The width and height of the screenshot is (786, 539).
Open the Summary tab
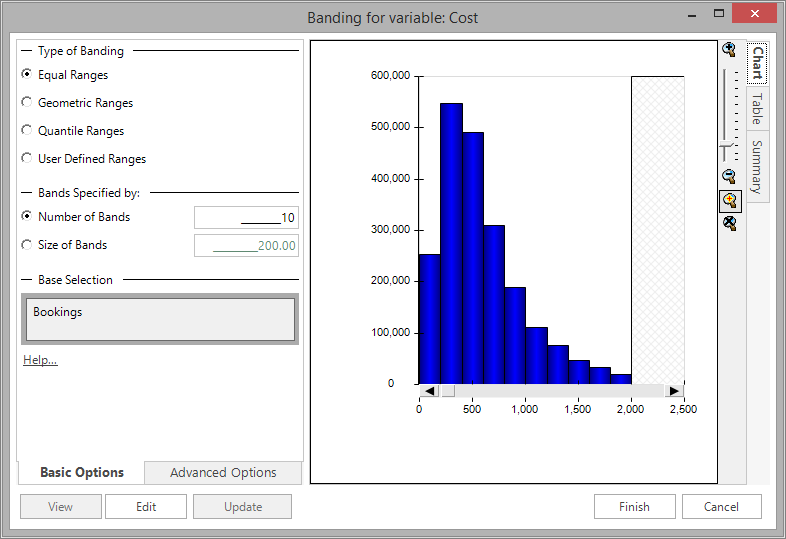coord(757,167)
